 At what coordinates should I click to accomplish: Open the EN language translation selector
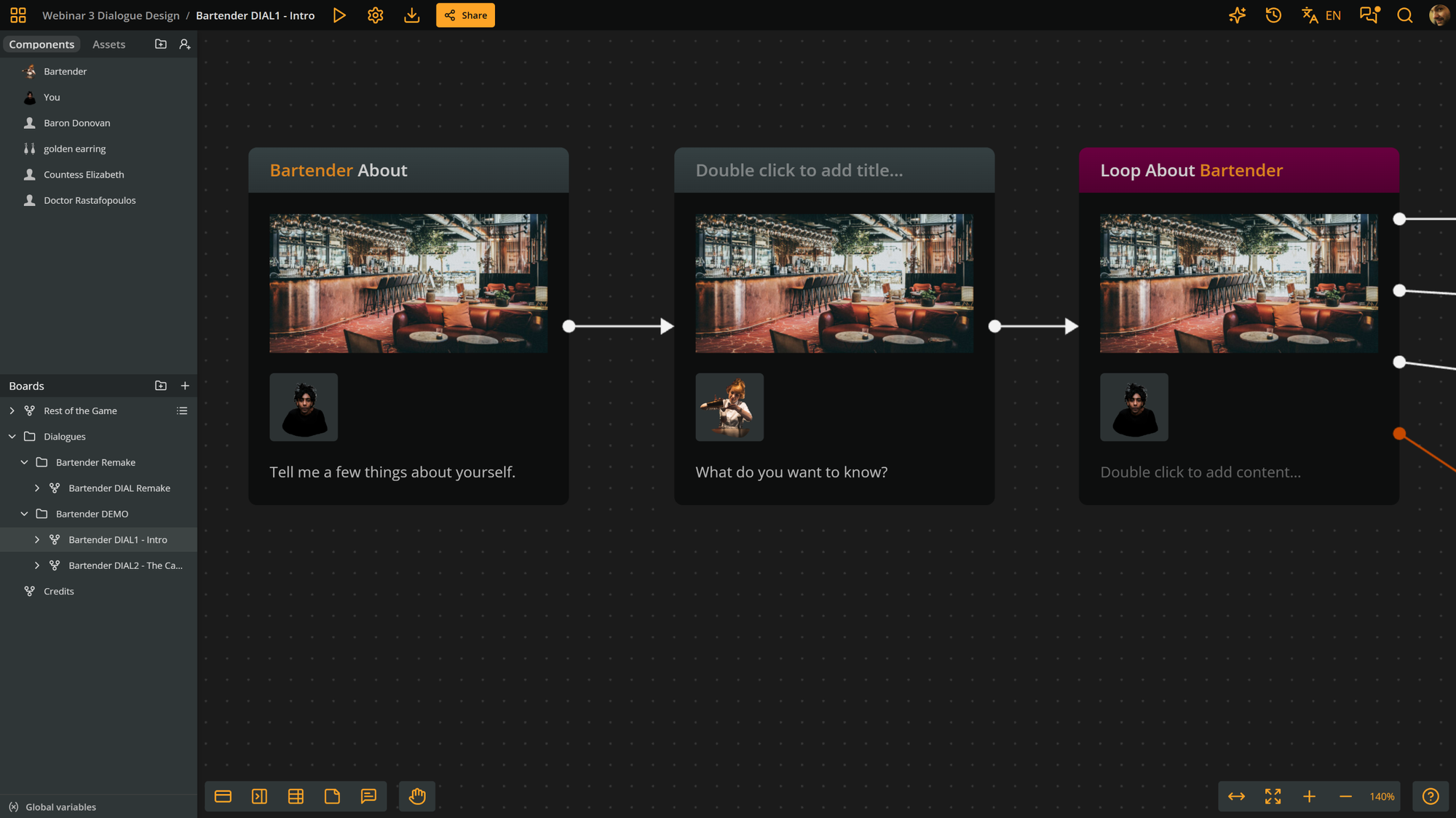1321,15
